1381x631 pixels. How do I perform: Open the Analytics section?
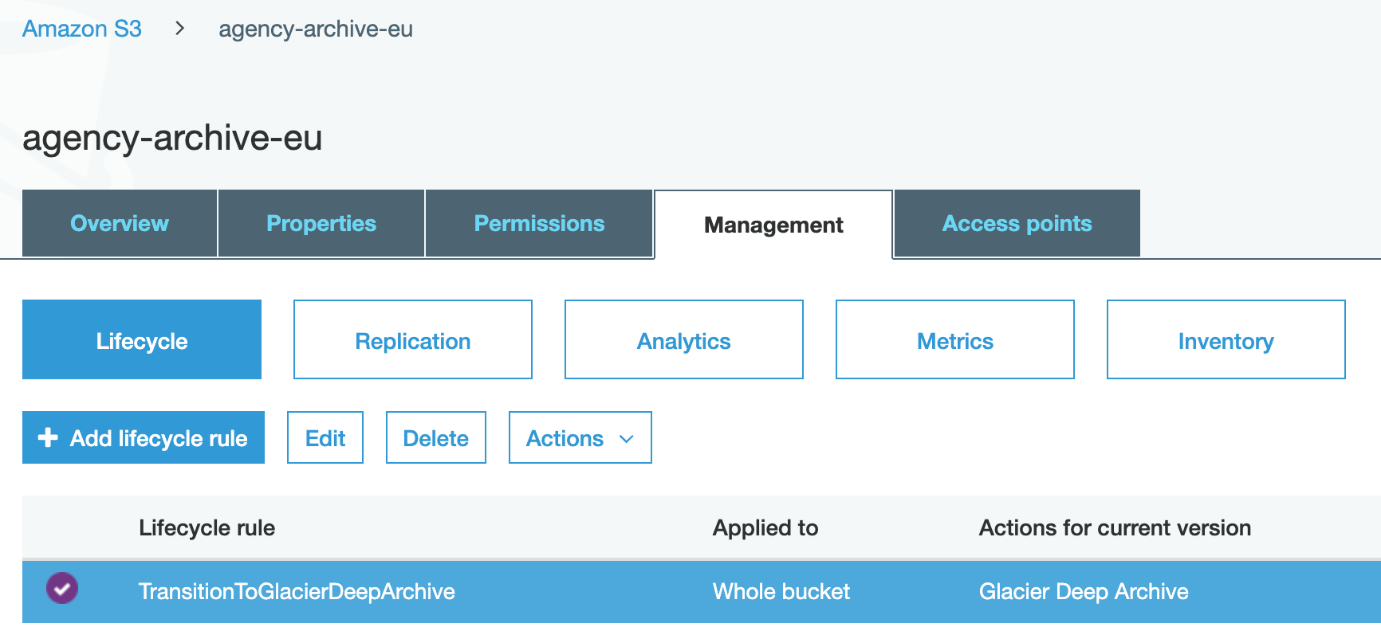pyautogui.click(x=683, y=339)
